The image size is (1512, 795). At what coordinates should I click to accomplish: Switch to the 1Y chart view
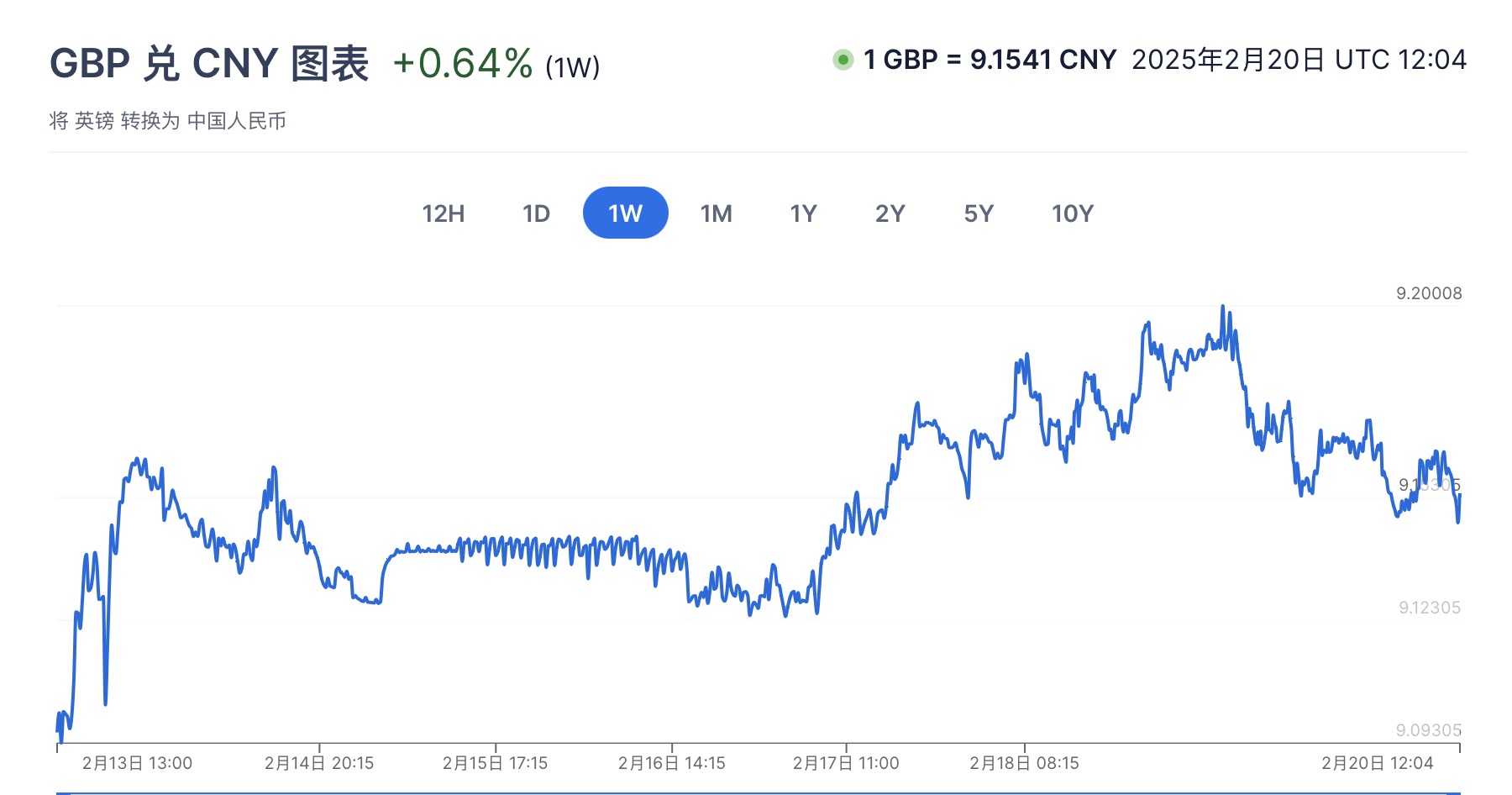tap(803, 213)
